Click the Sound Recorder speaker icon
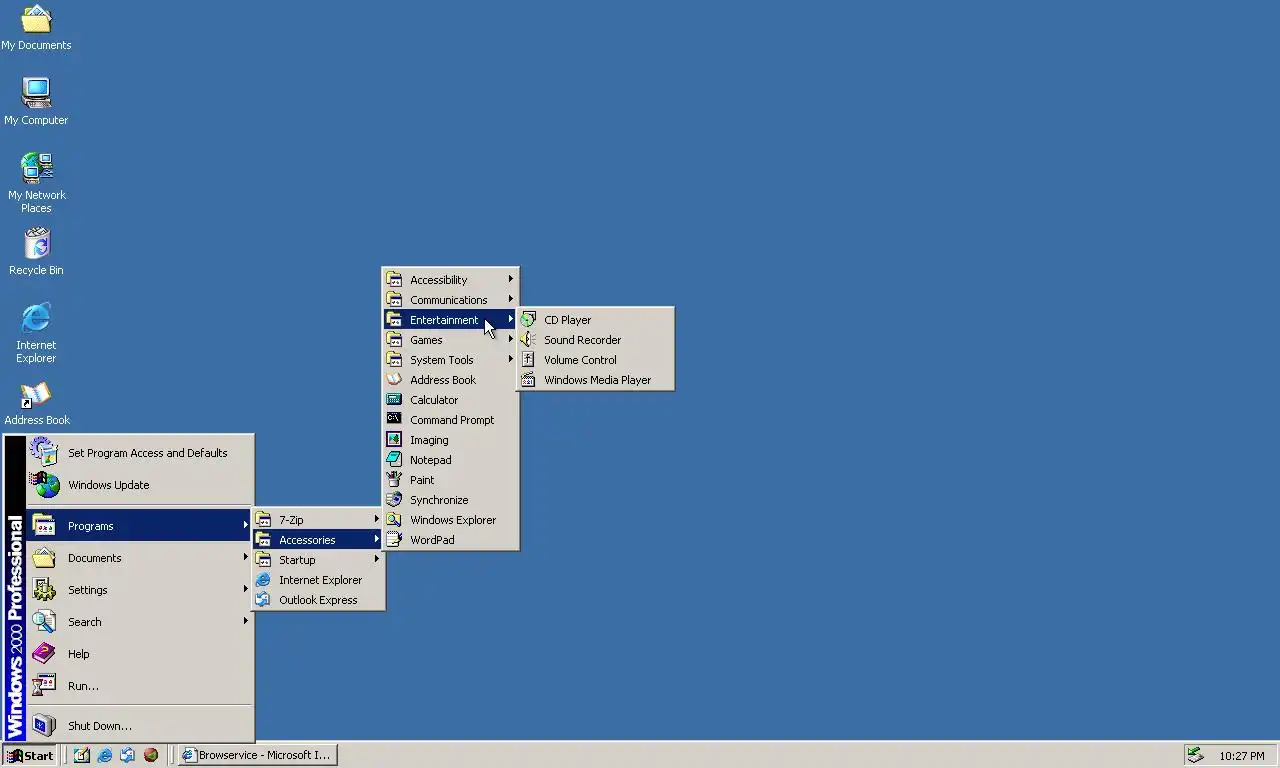 pos(528,340)
